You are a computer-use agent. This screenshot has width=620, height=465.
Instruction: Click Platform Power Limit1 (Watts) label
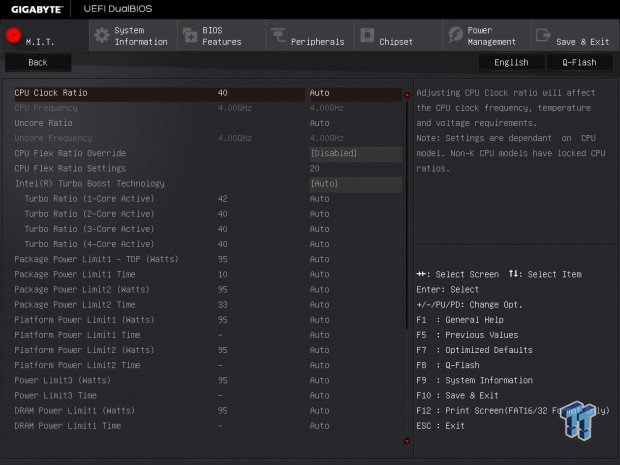click(x=84, y=320)
